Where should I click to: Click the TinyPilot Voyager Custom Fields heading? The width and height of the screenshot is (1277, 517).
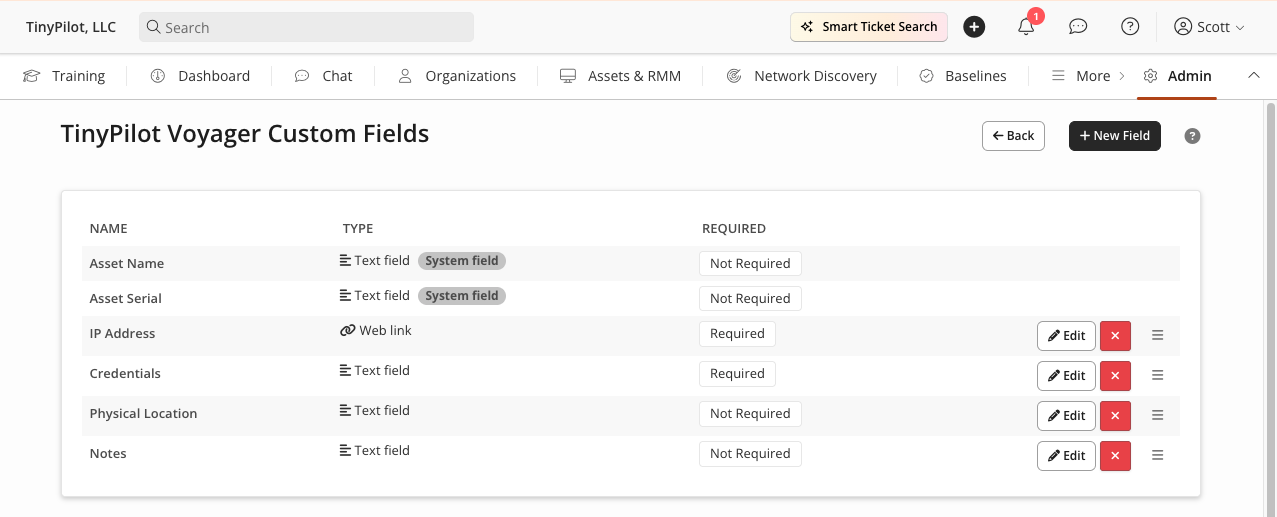tap(245, 134)
